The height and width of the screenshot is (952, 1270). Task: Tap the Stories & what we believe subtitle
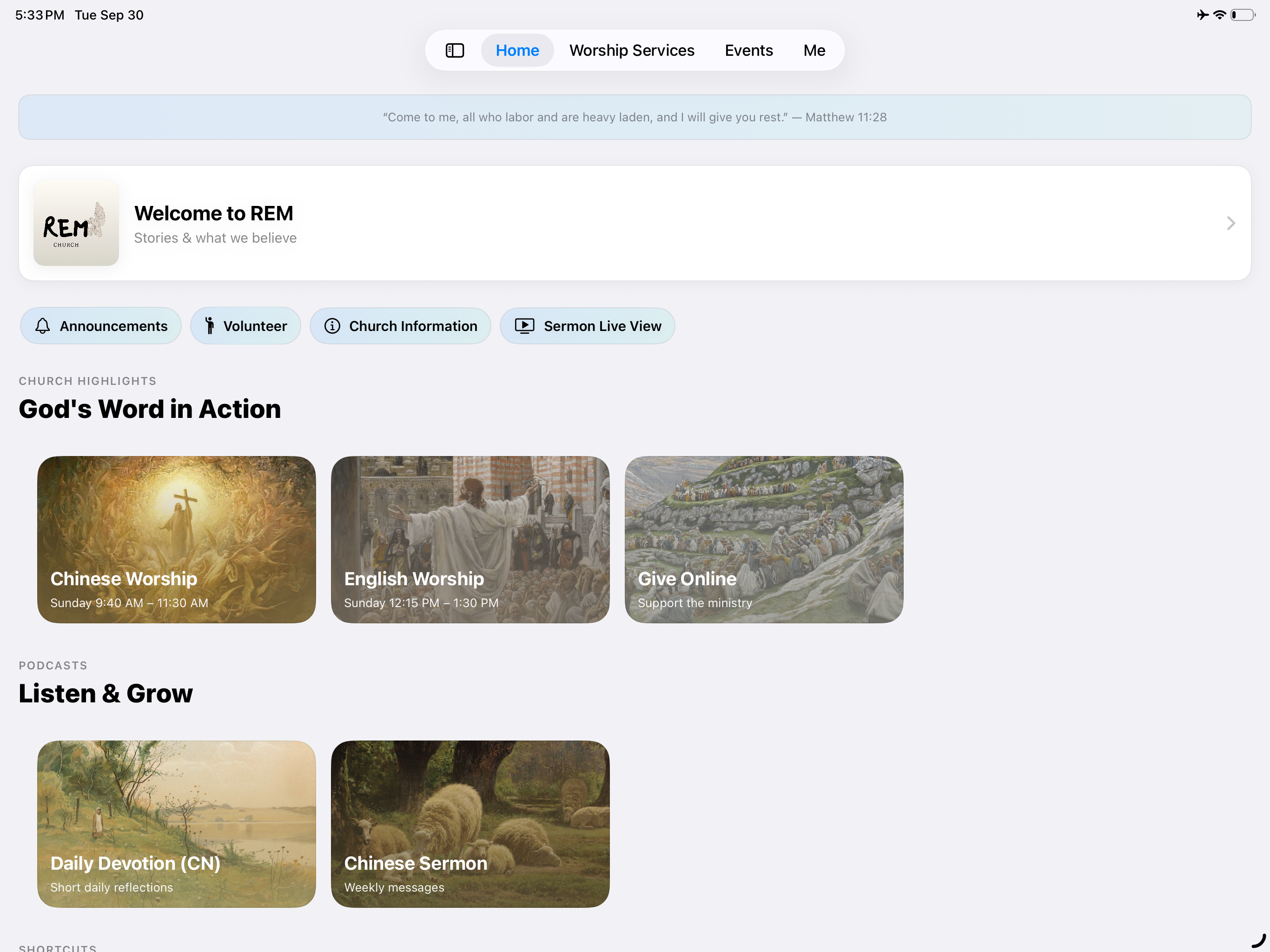click(x=215, y=238)
